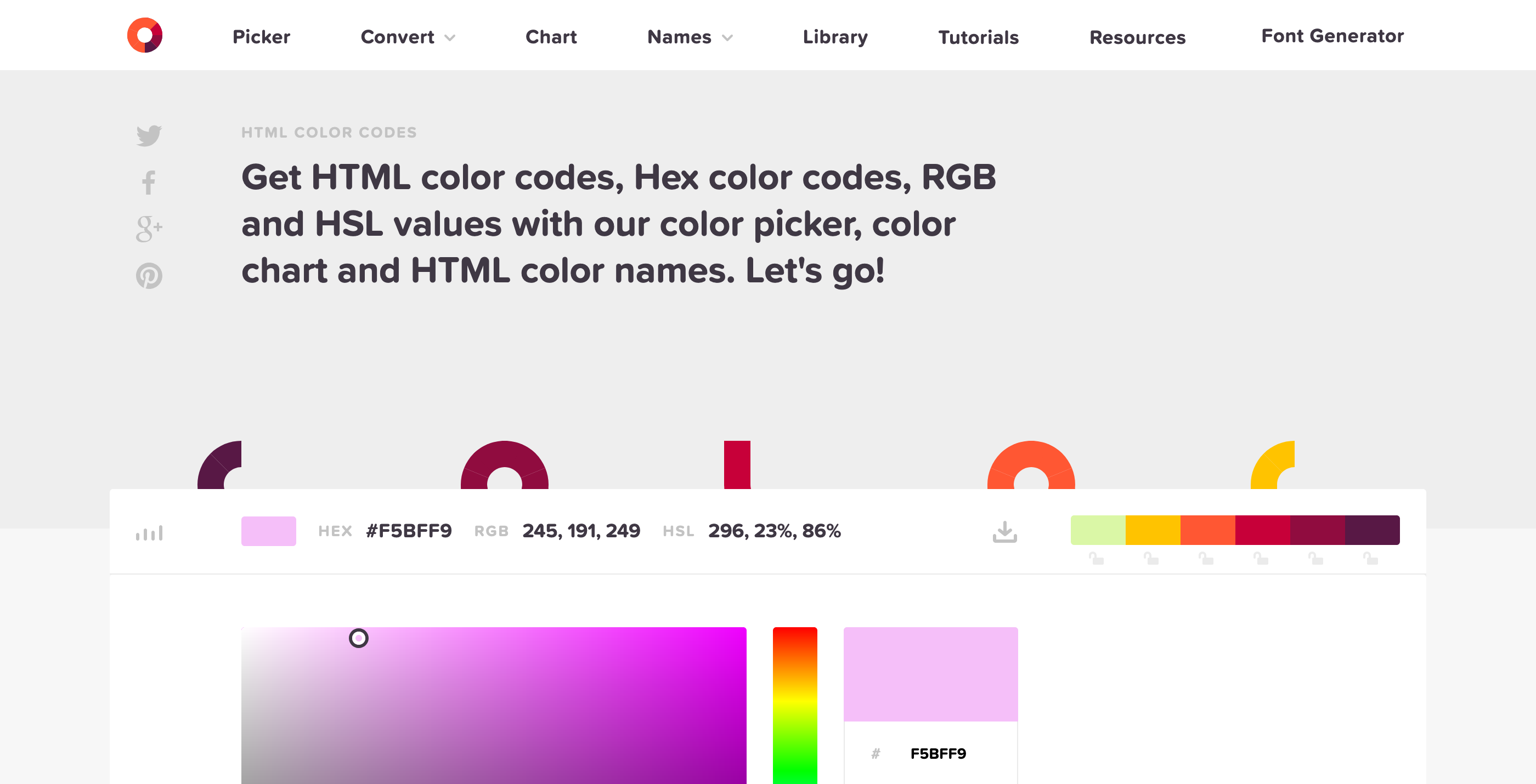Click the HTML Color Codes logo

coord(145,35)
